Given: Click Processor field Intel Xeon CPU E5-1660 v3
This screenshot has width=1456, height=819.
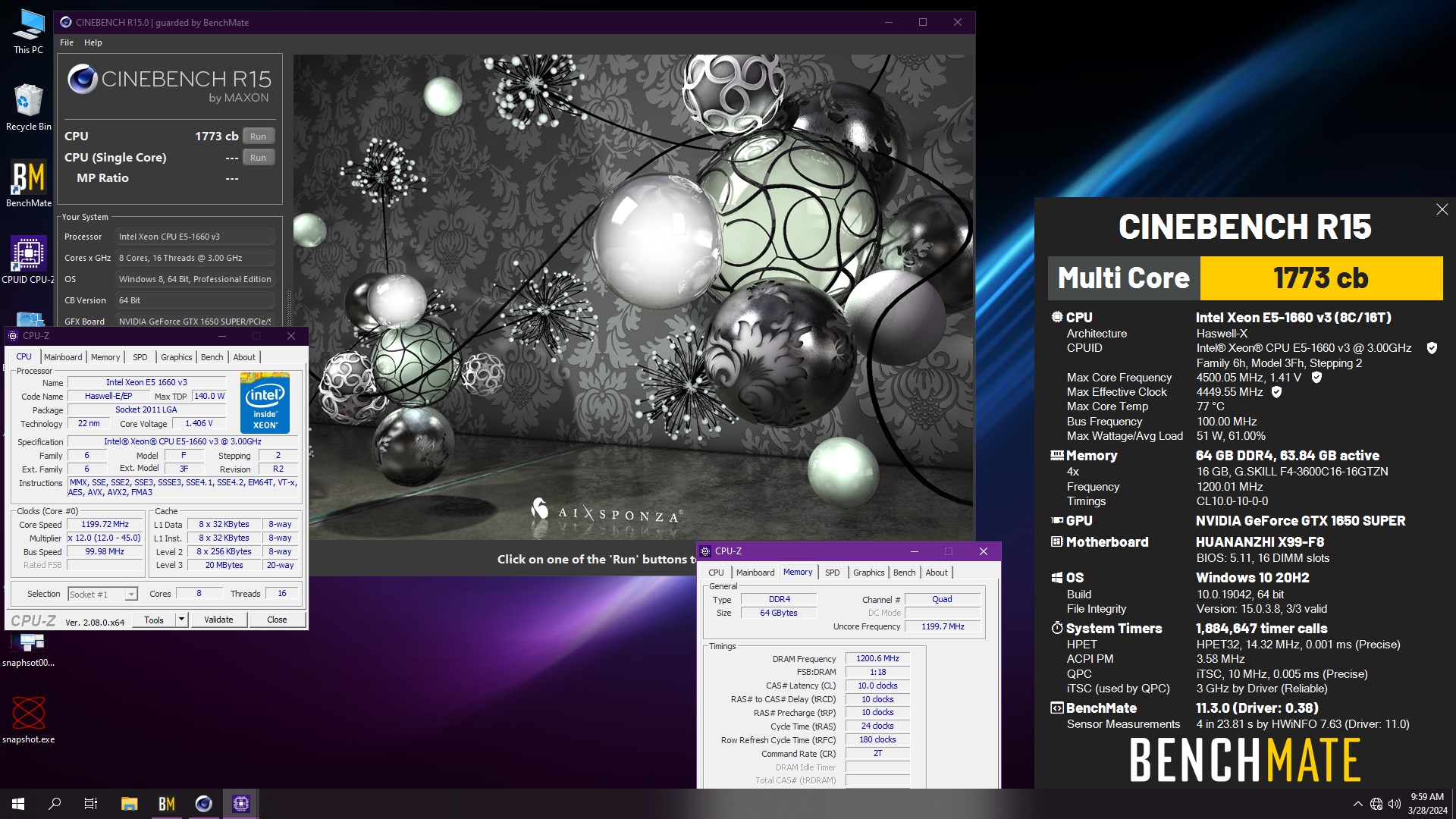Looking at the screenshot, I should (195, 237).
